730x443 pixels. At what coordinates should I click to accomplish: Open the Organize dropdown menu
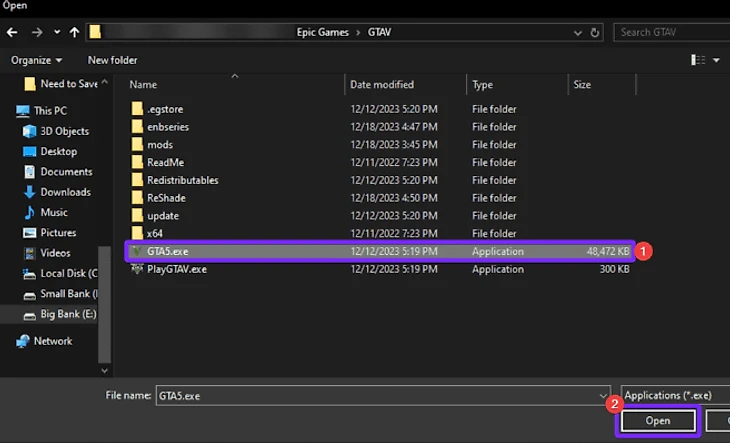pyautogui.click(x=36, y=60)
